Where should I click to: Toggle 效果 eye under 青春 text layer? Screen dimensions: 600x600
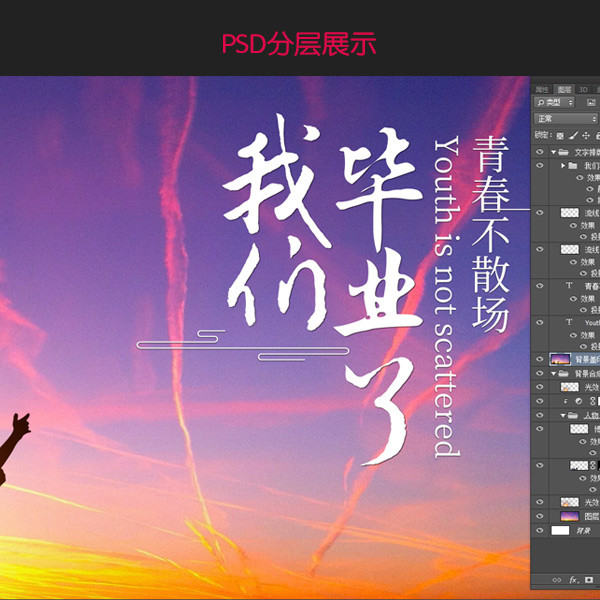click(x=573, y=298)
